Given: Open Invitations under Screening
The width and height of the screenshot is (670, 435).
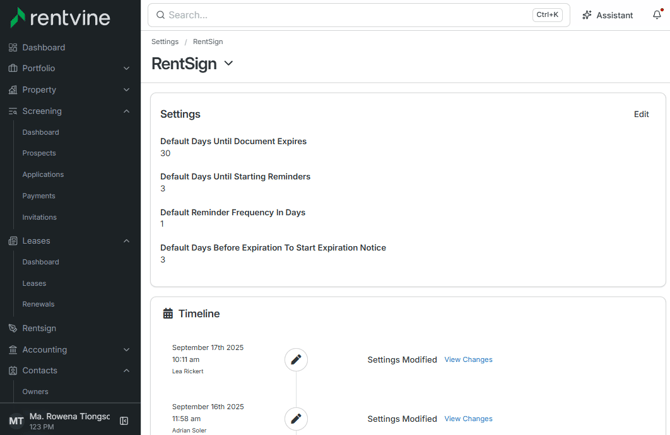Looking at the screenshot, I should tap(39, 217).
